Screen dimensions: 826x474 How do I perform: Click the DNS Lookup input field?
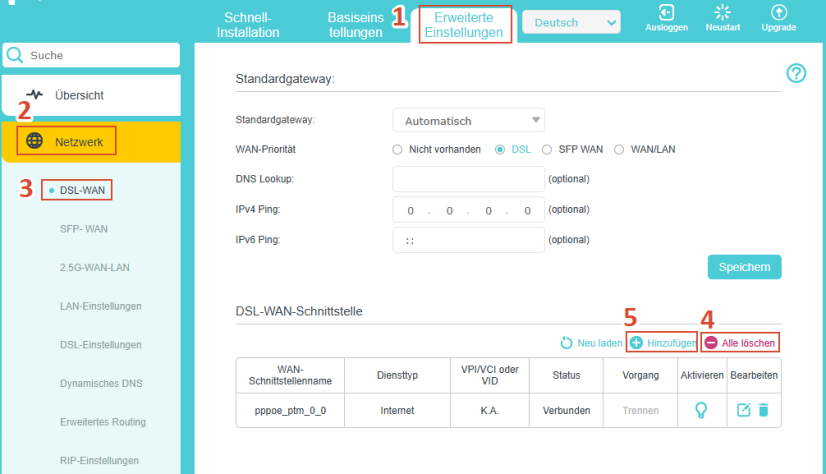click(x=468, y=179)
